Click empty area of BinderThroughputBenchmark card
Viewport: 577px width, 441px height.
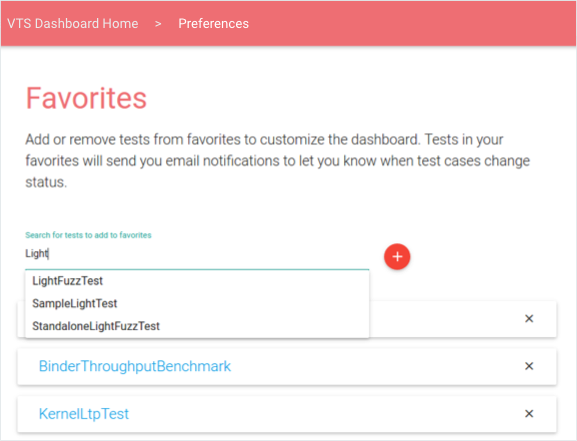(x=368, y=367)
